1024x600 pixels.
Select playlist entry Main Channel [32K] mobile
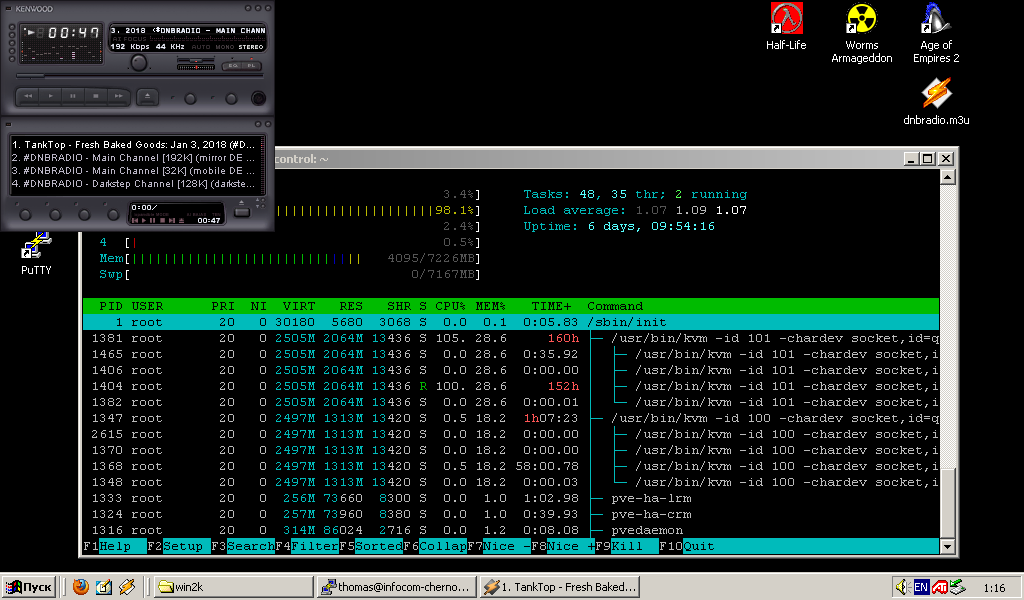pyautogui.click(x=133, y=171)
